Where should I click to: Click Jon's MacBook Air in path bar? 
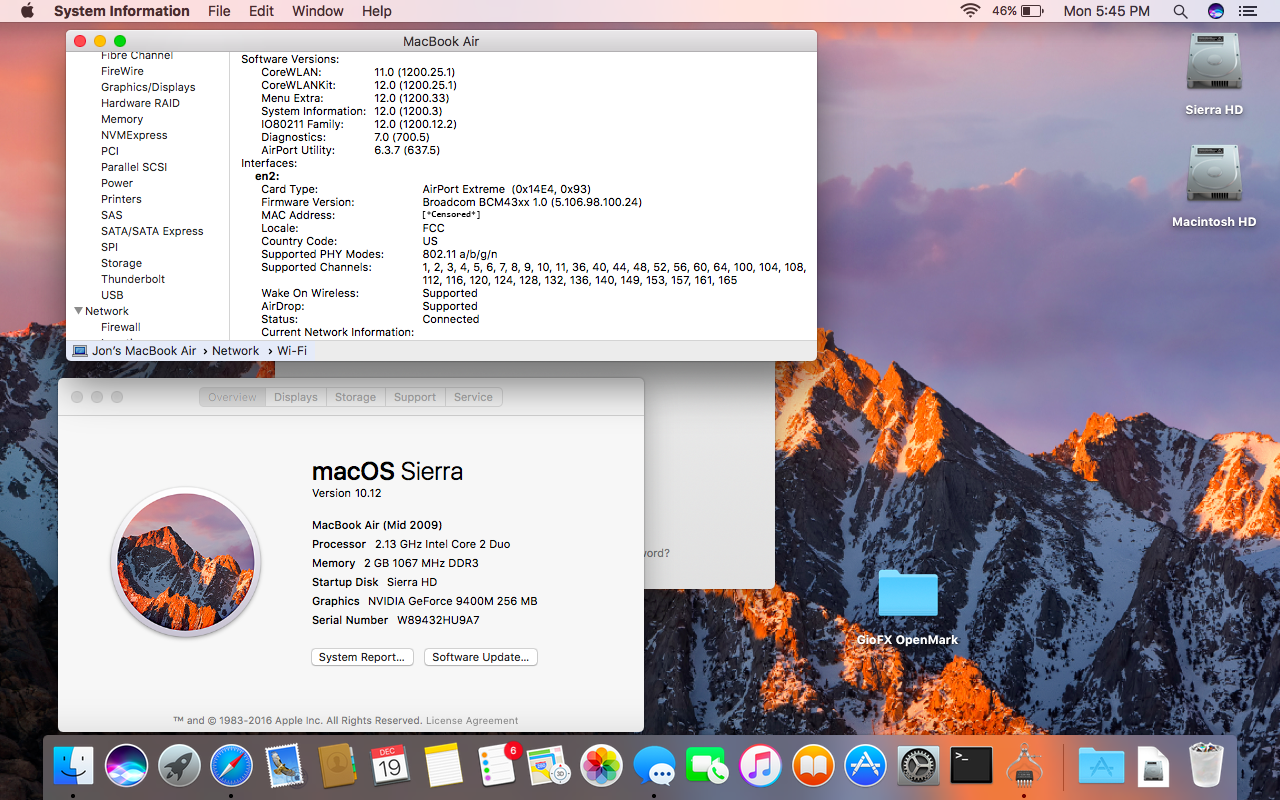pyautogui.click(x=134, y=351)
